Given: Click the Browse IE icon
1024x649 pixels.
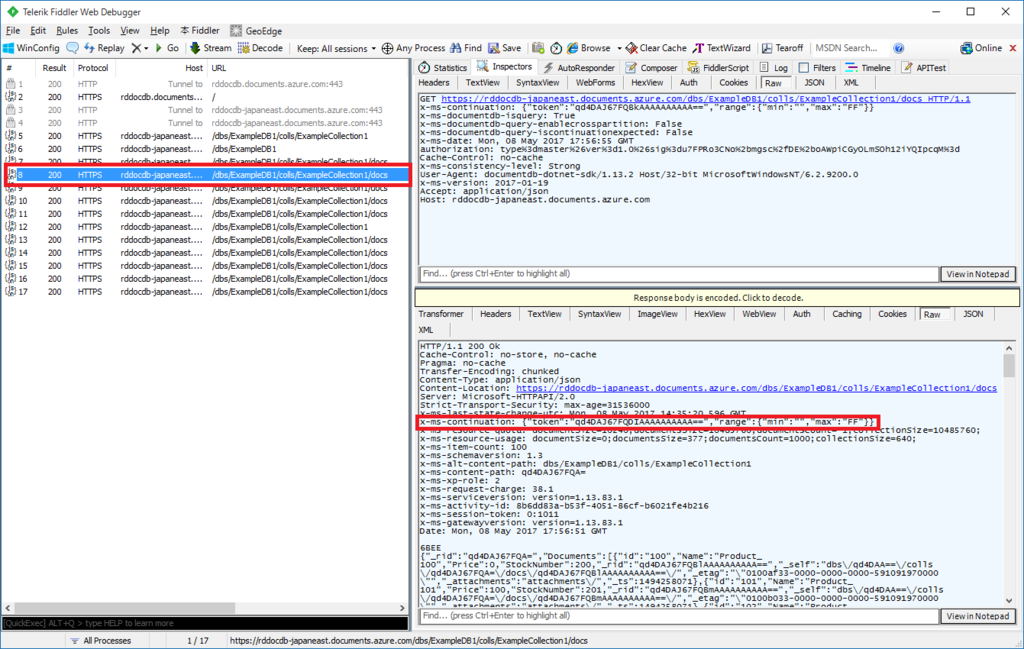Looking at the screenshot, I should coord(573,48).
